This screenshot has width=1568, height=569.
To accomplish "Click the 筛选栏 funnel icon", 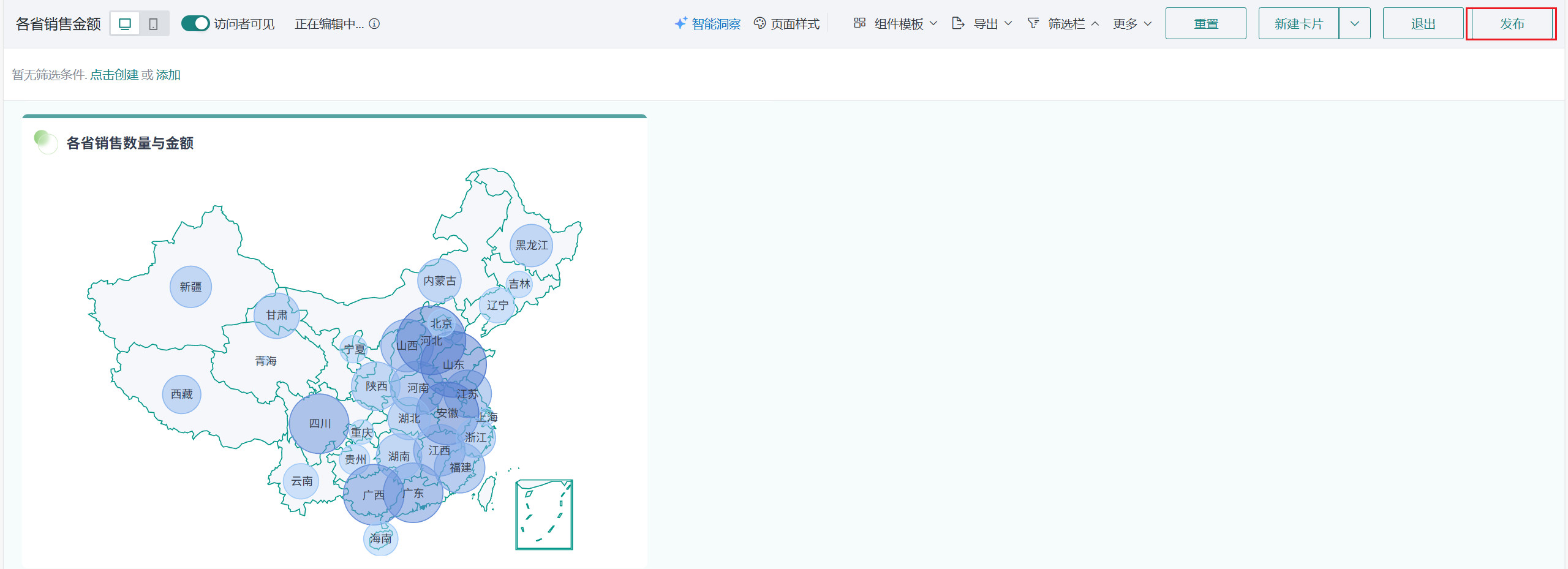I will click(1033, 23).
